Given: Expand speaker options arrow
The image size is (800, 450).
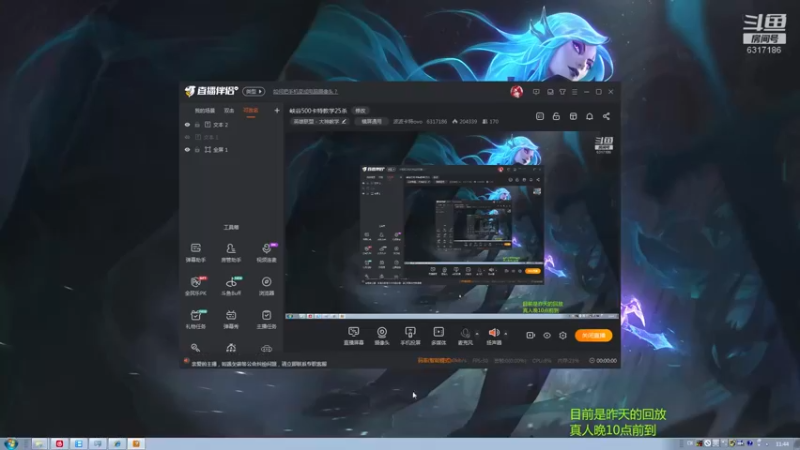Looking at the screenshot, I should coord(506,334).
